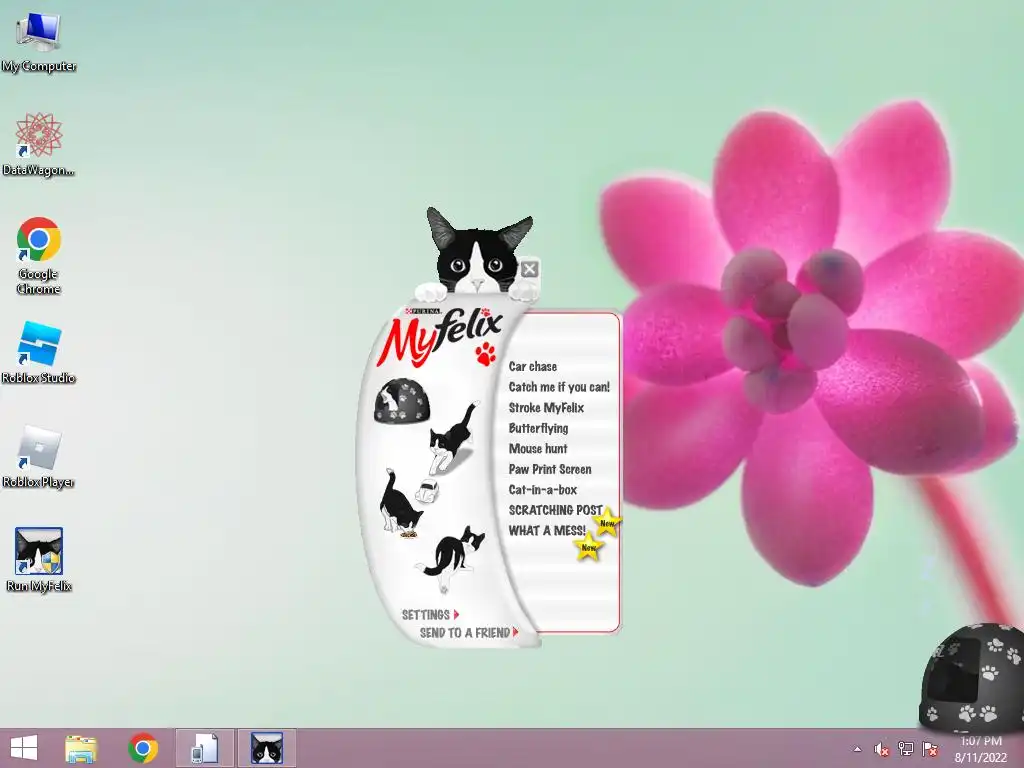
Task: Open the network tray icon
Action: pyautogui.click(x=906, y=749)
